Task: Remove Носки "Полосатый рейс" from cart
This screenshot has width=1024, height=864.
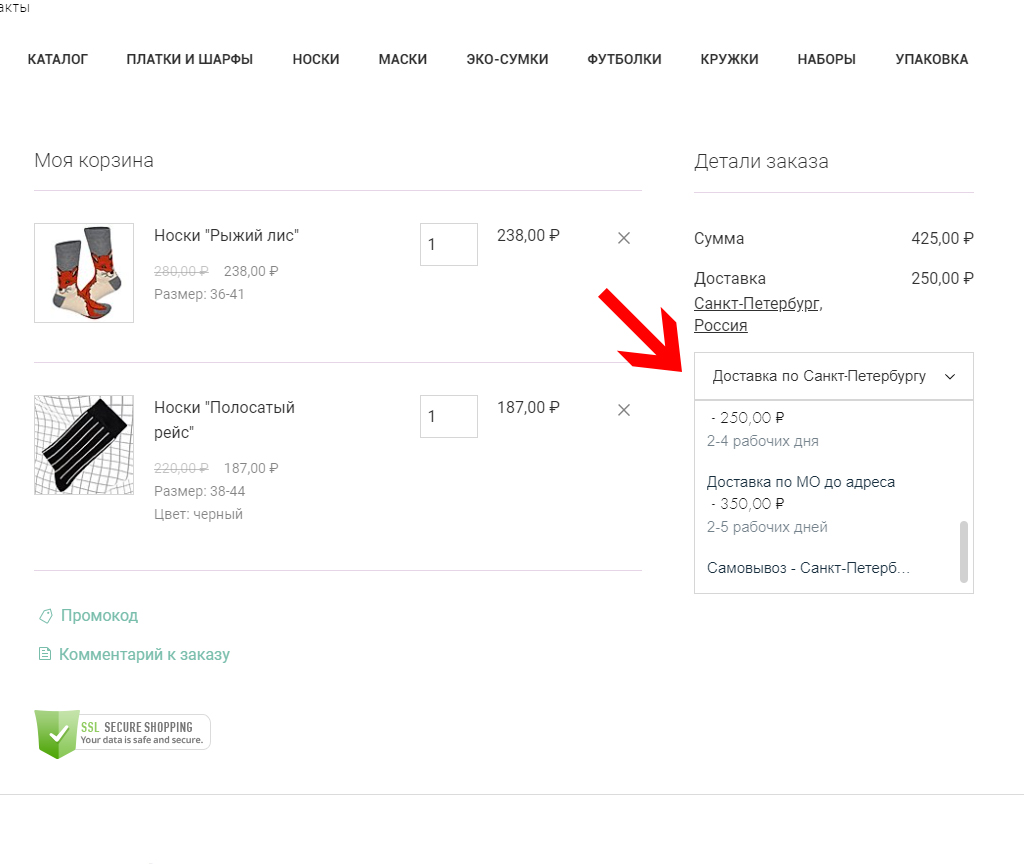Action: (x=624, y=410)
